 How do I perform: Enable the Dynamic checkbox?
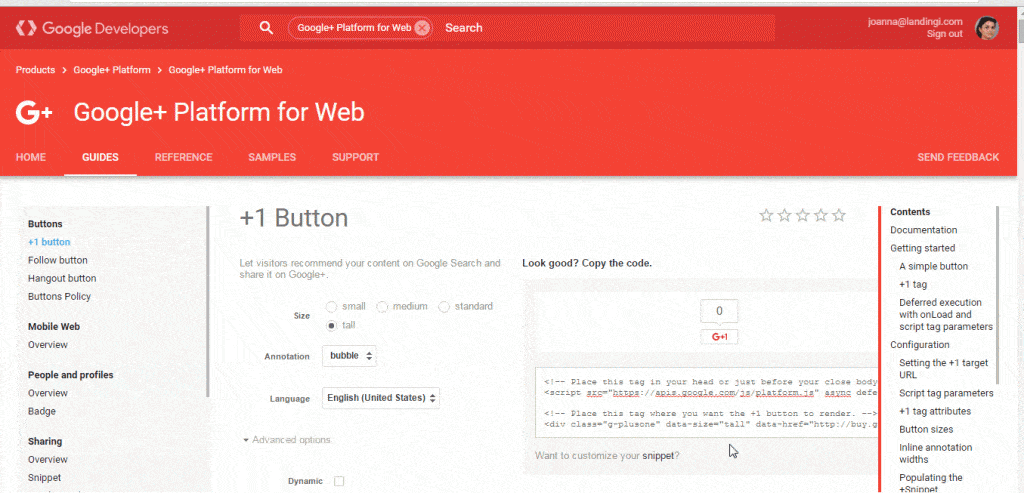pos(339,481)
